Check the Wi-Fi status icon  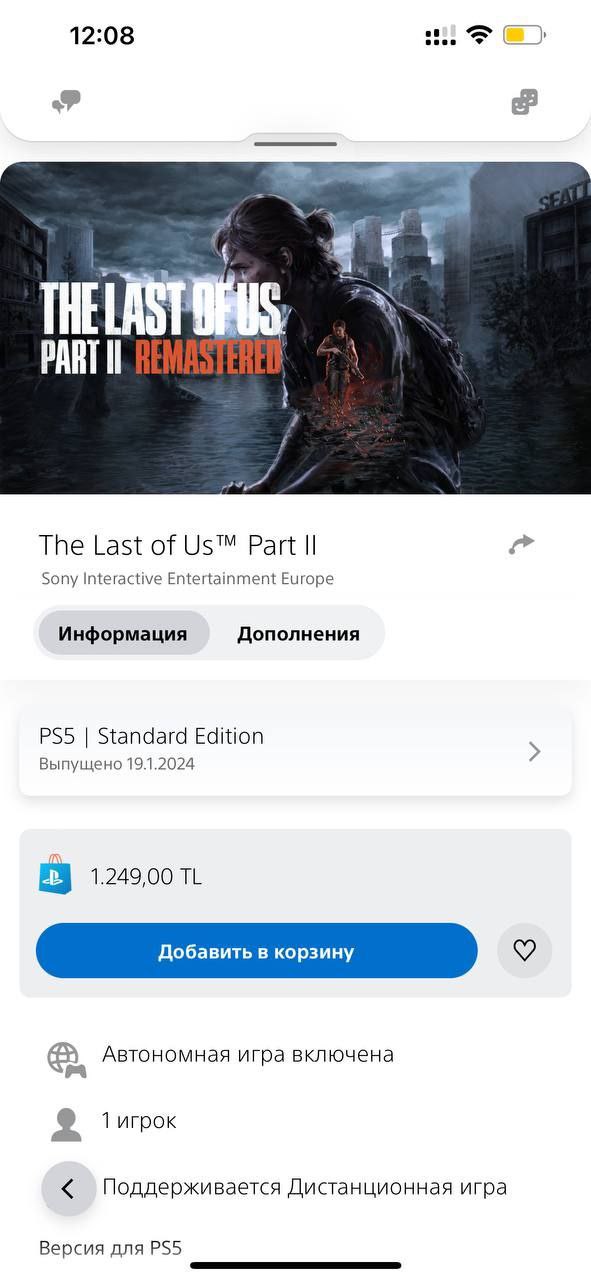click(480, 36)
